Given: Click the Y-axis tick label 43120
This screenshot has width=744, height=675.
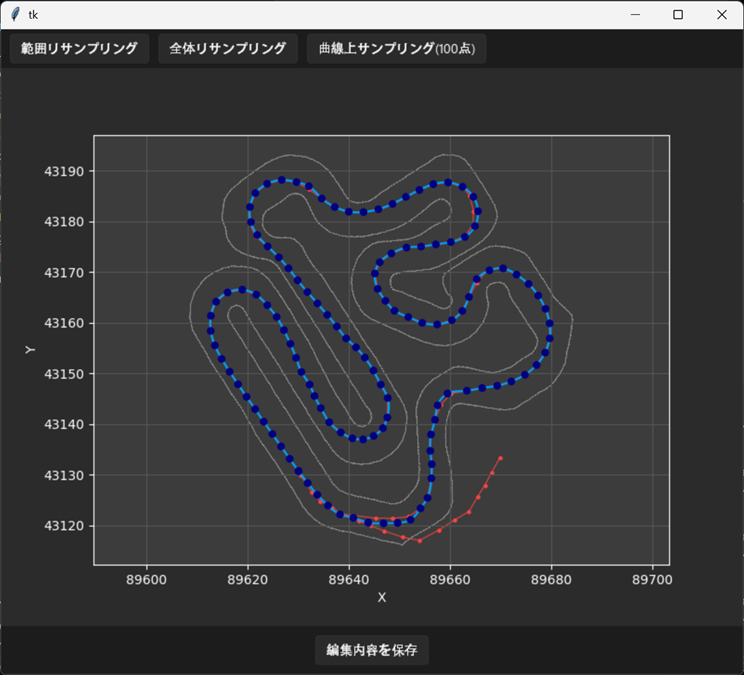Looking at the screenshot, I should pyautogui.click(x=64, y=526).
